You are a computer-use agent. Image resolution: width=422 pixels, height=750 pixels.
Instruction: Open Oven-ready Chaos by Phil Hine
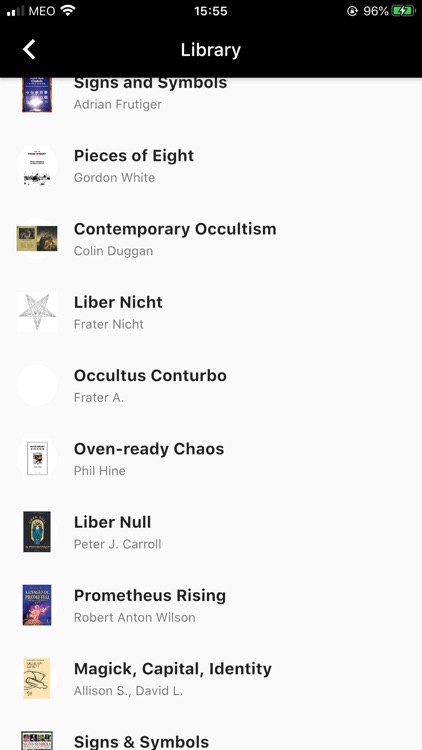(211, 458)
